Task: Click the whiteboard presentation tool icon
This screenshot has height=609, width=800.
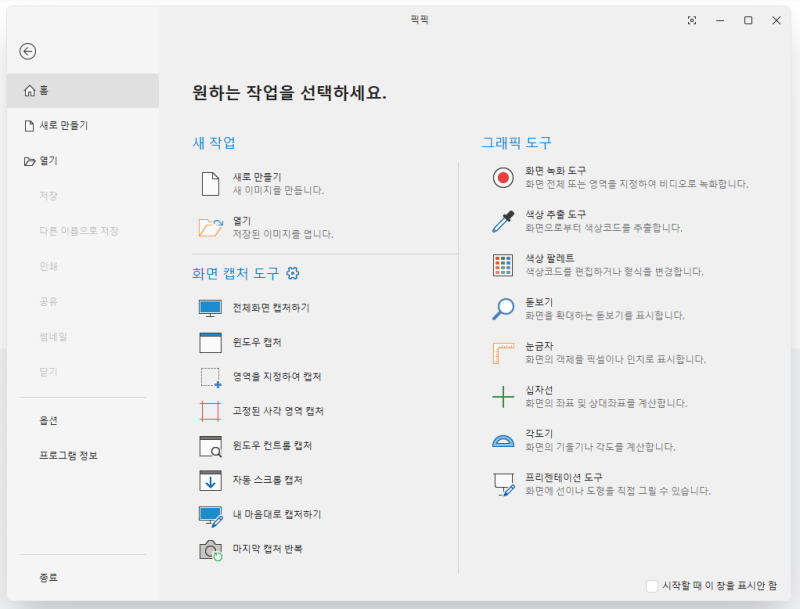Action: [504, 485]
